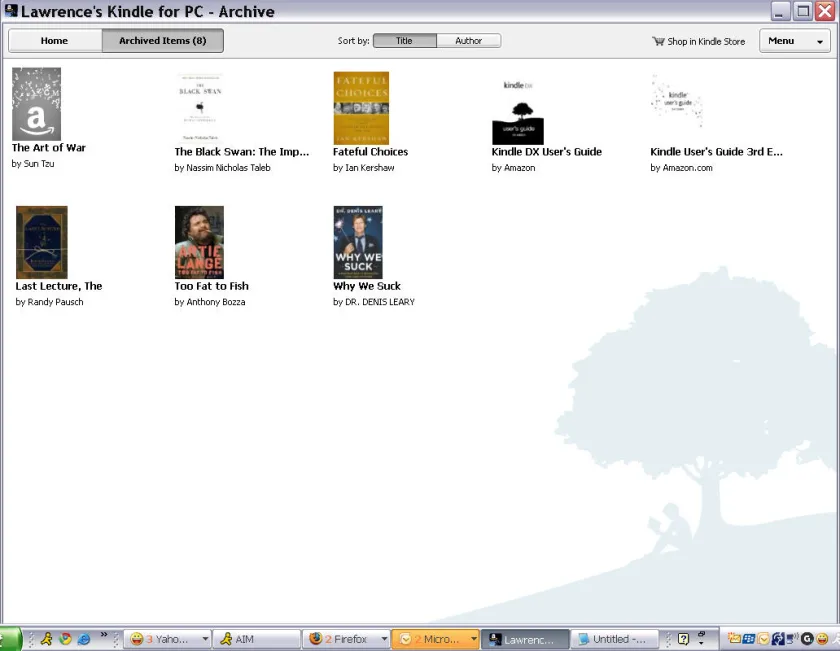Switch to the Untitled taskbar window
Screen dimensions: 840x651
tap(614, 639)
